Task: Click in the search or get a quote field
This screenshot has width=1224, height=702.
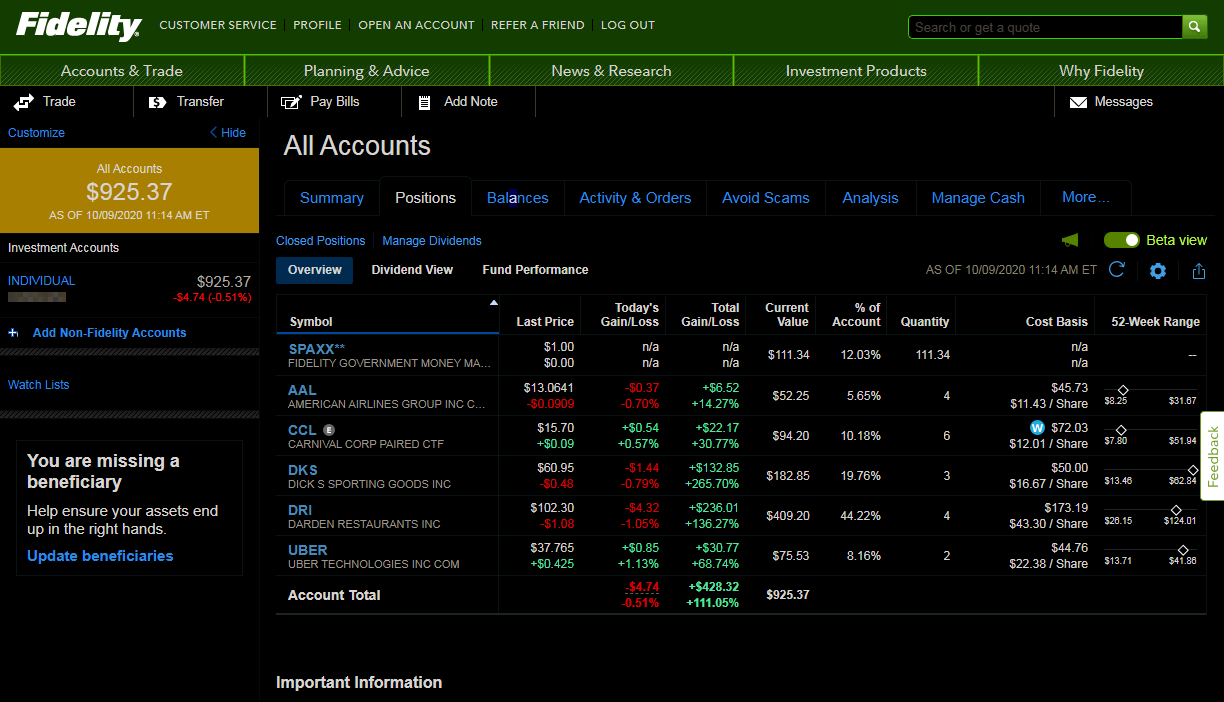Action: pyautogui.click(x=1045, y=27)
